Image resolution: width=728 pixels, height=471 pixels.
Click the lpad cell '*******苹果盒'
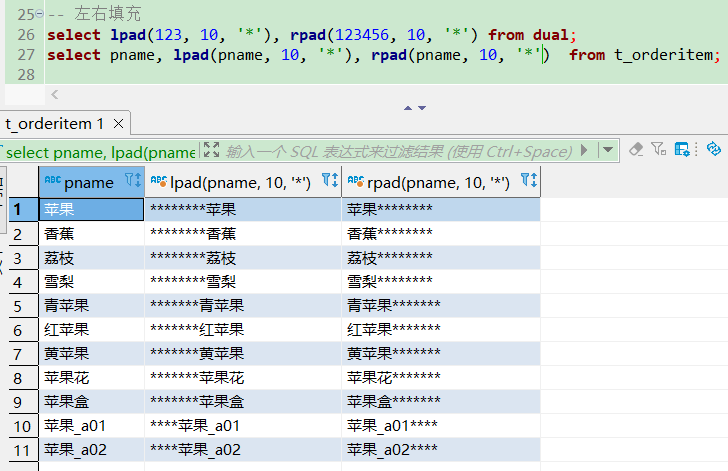(243, 402)
